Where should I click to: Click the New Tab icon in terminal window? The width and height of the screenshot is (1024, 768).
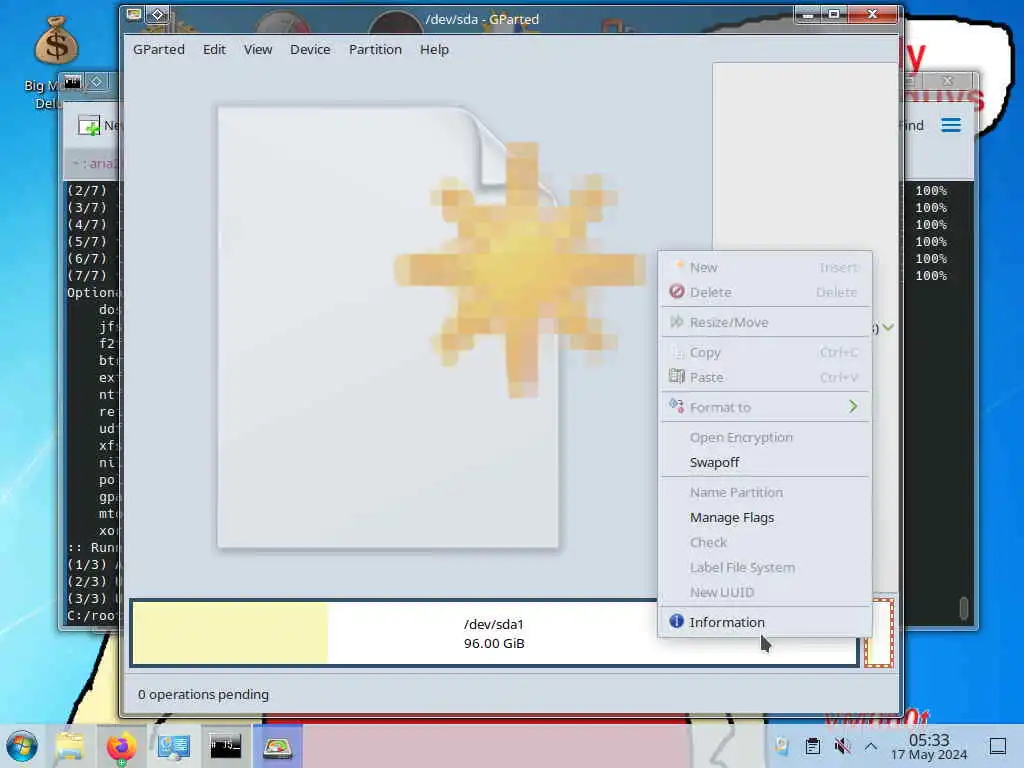pyautogui.click(x=89, y=125)
